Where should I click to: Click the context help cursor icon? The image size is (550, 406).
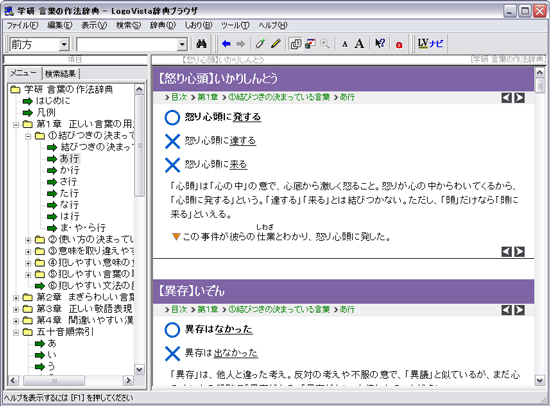point(380,44)
